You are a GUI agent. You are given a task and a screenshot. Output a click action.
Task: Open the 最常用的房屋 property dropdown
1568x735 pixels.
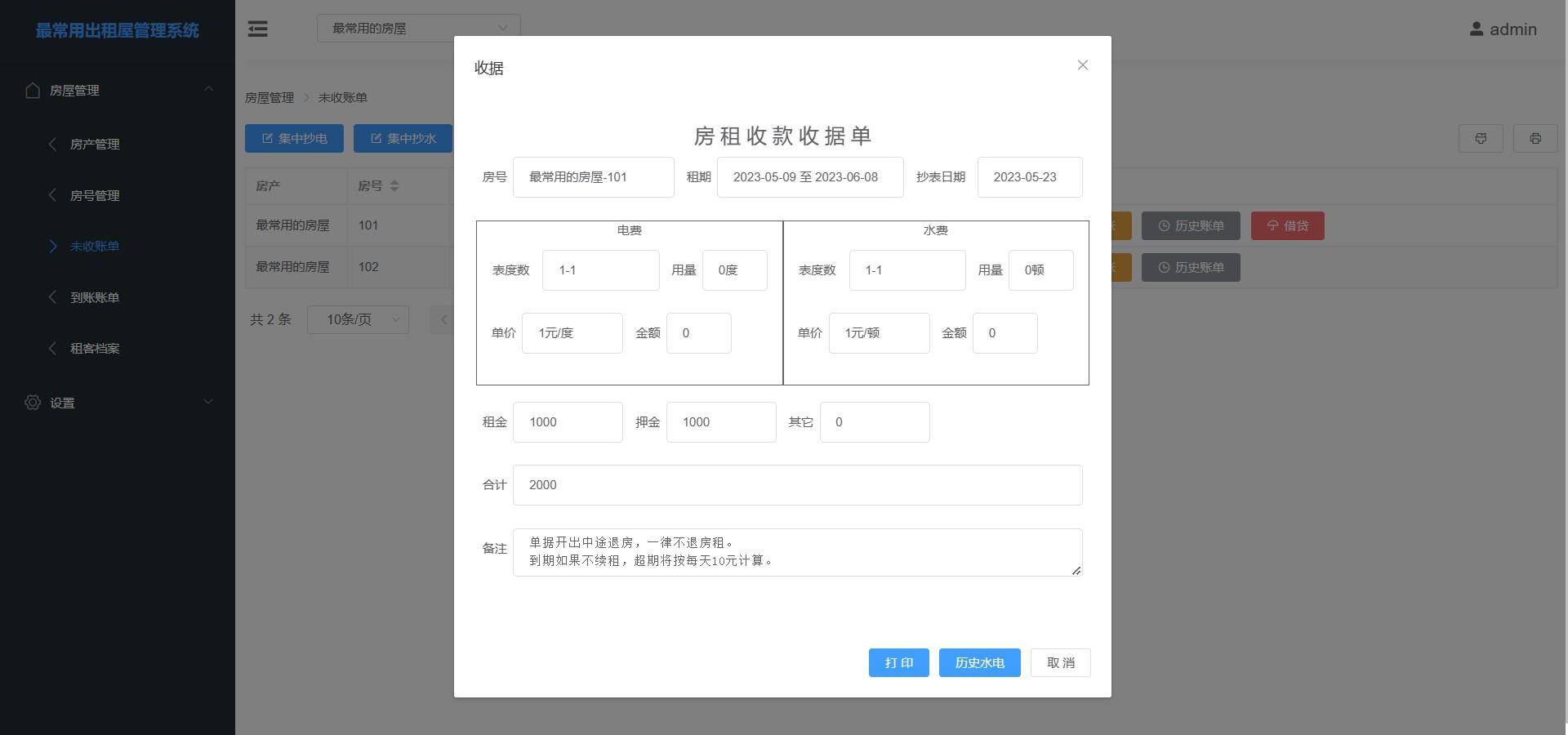418,29
